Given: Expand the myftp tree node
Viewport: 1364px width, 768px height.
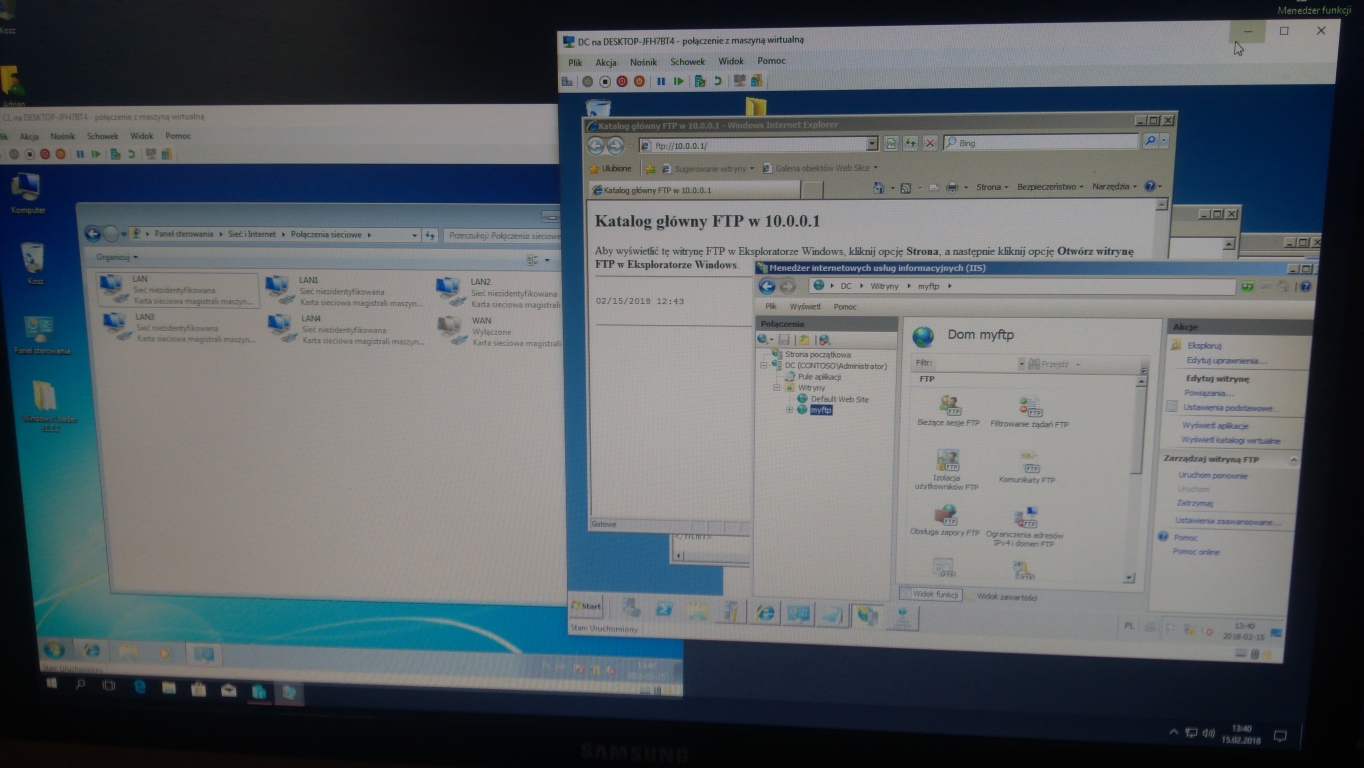Looking at the screenshot, I should tap(790, 410).
